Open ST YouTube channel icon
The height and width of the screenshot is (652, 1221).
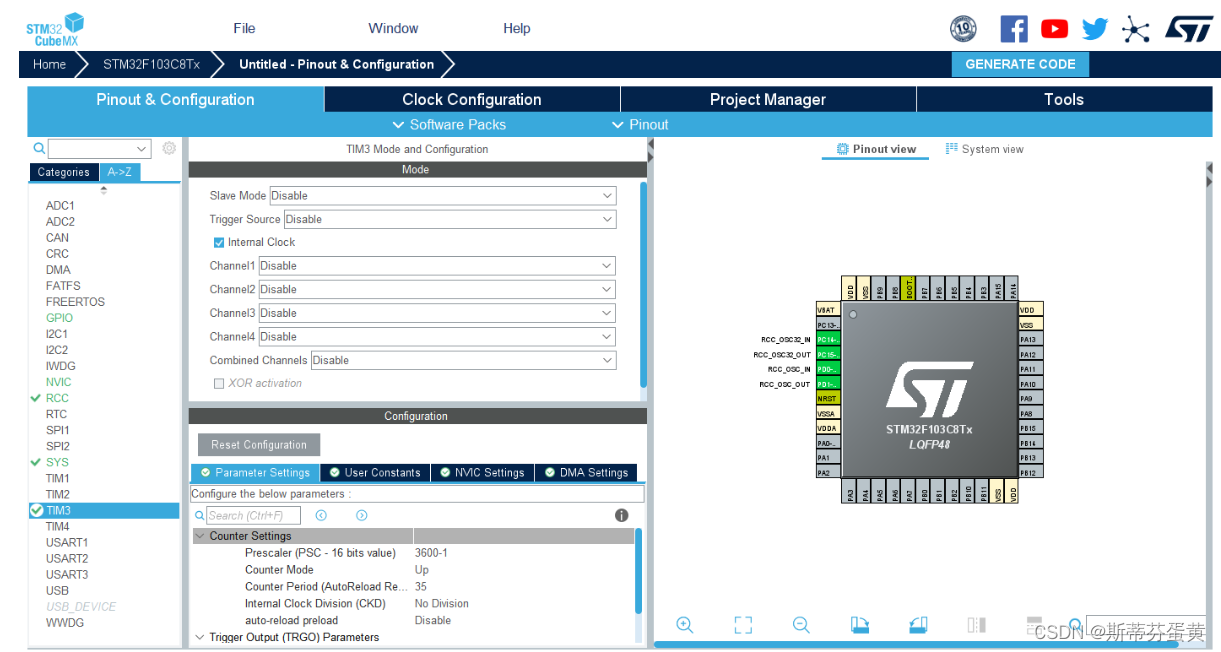pos(1054,29)
